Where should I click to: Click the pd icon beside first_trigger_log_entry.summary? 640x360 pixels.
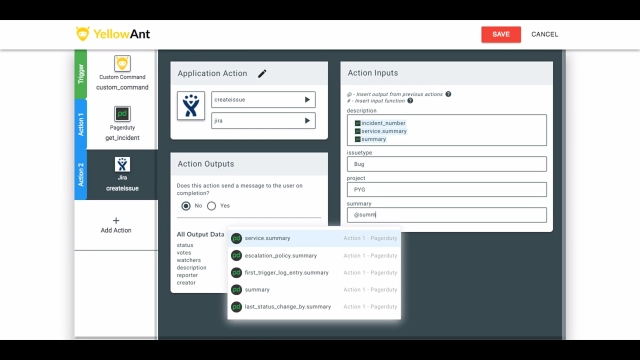236,273
